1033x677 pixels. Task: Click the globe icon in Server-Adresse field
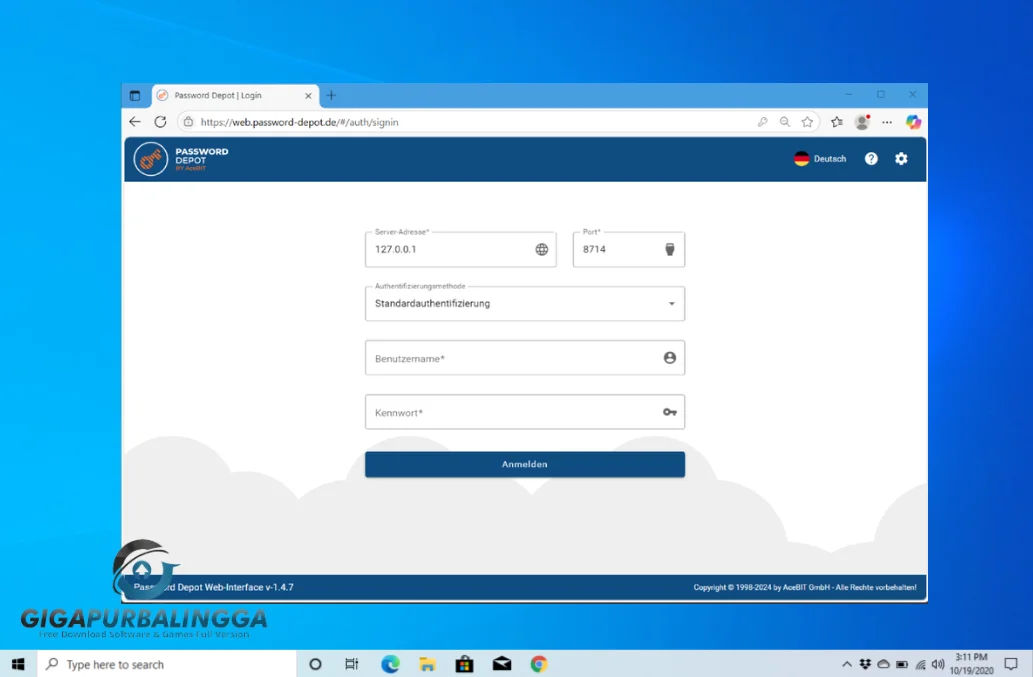click(x=542, y=249)
